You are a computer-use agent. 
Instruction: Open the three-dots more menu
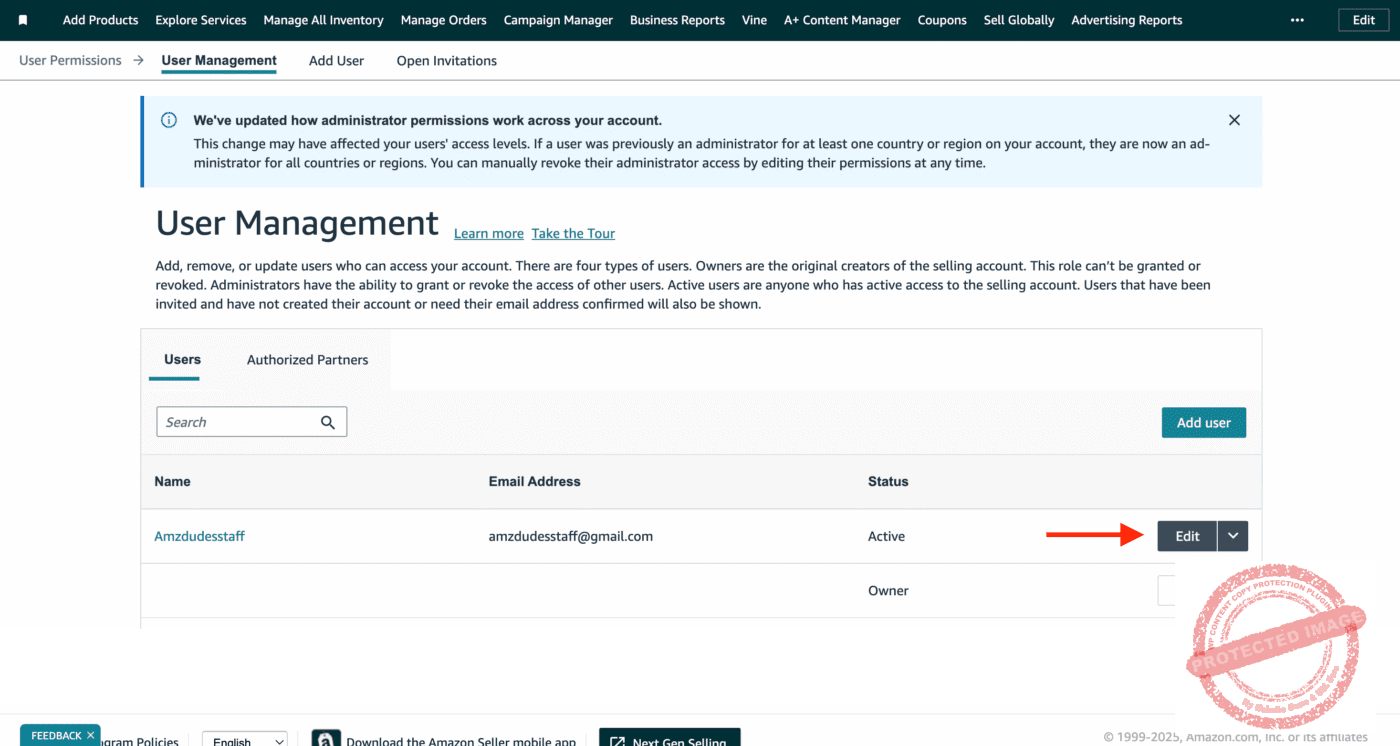1297,20
